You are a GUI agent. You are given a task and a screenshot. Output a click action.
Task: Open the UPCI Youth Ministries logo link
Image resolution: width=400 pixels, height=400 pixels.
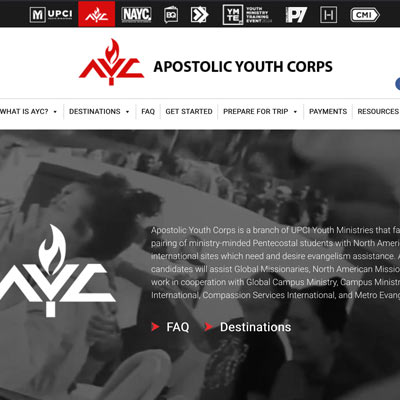point(51,15)
